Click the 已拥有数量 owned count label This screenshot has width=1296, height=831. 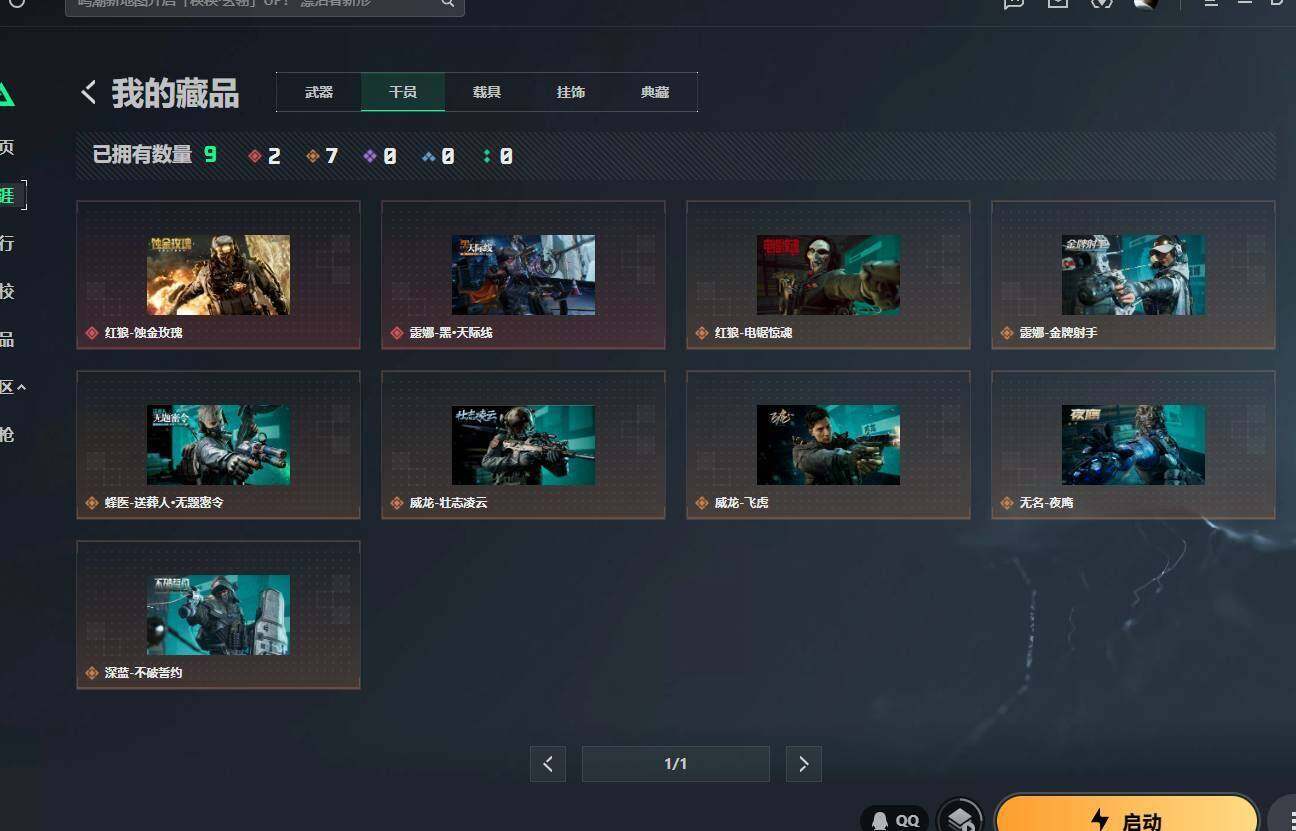point(142,155)
